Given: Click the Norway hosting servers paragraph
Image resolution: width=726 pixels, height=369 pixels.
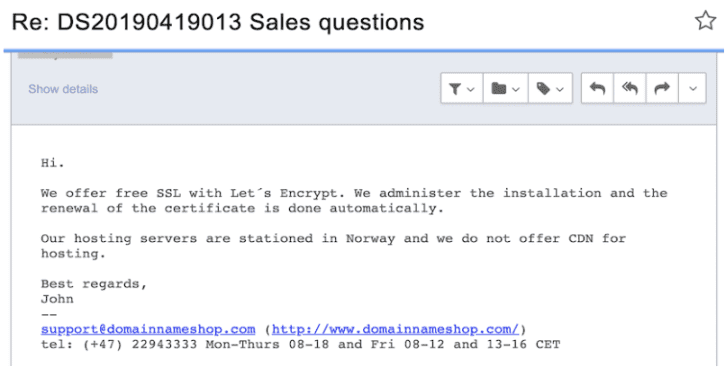Looking at the screenshot, I should tap(333, 246).
